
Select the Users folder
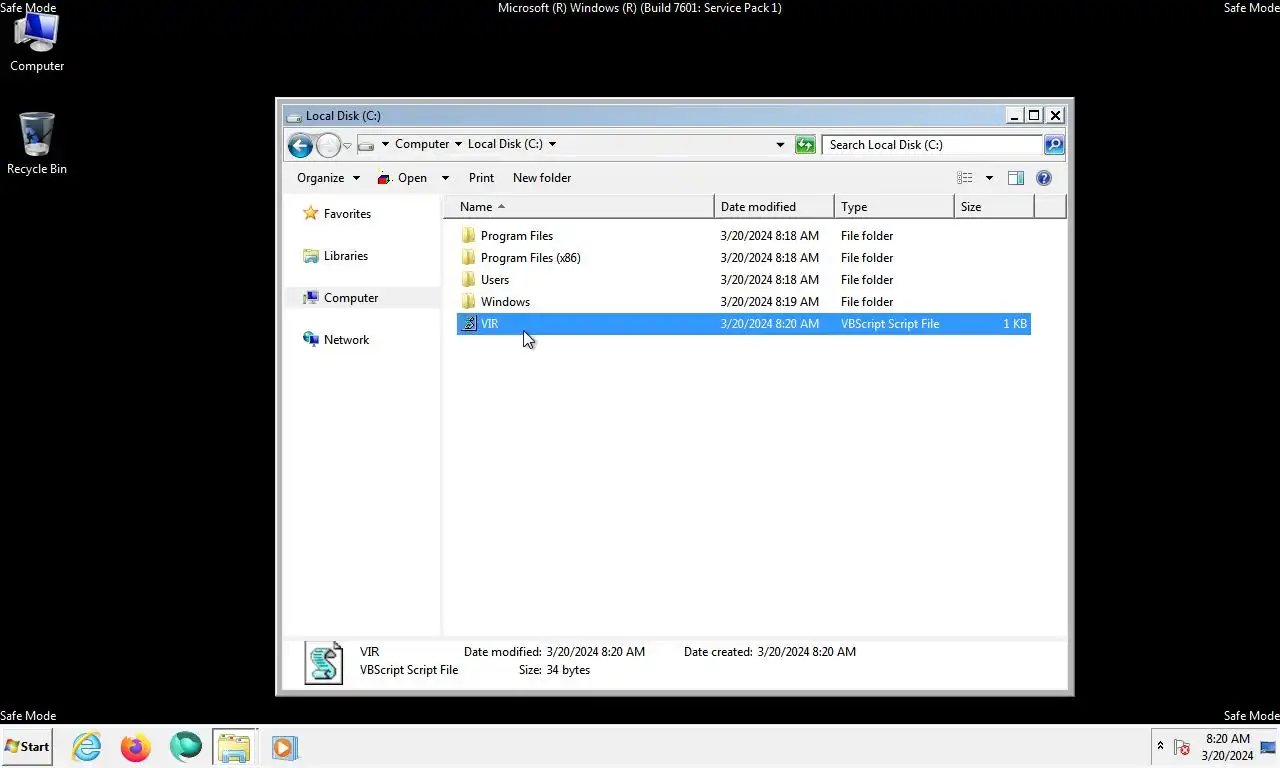click(495, 280)
